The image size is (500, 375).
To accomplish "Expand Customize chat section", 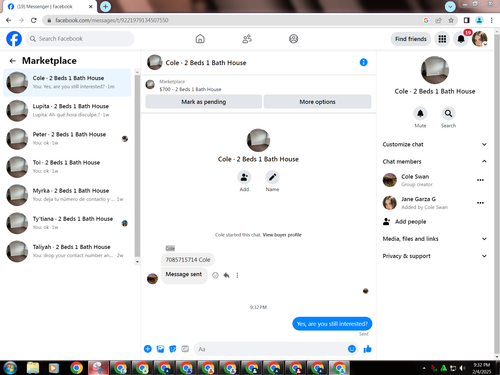I will (x=435, y=144).
